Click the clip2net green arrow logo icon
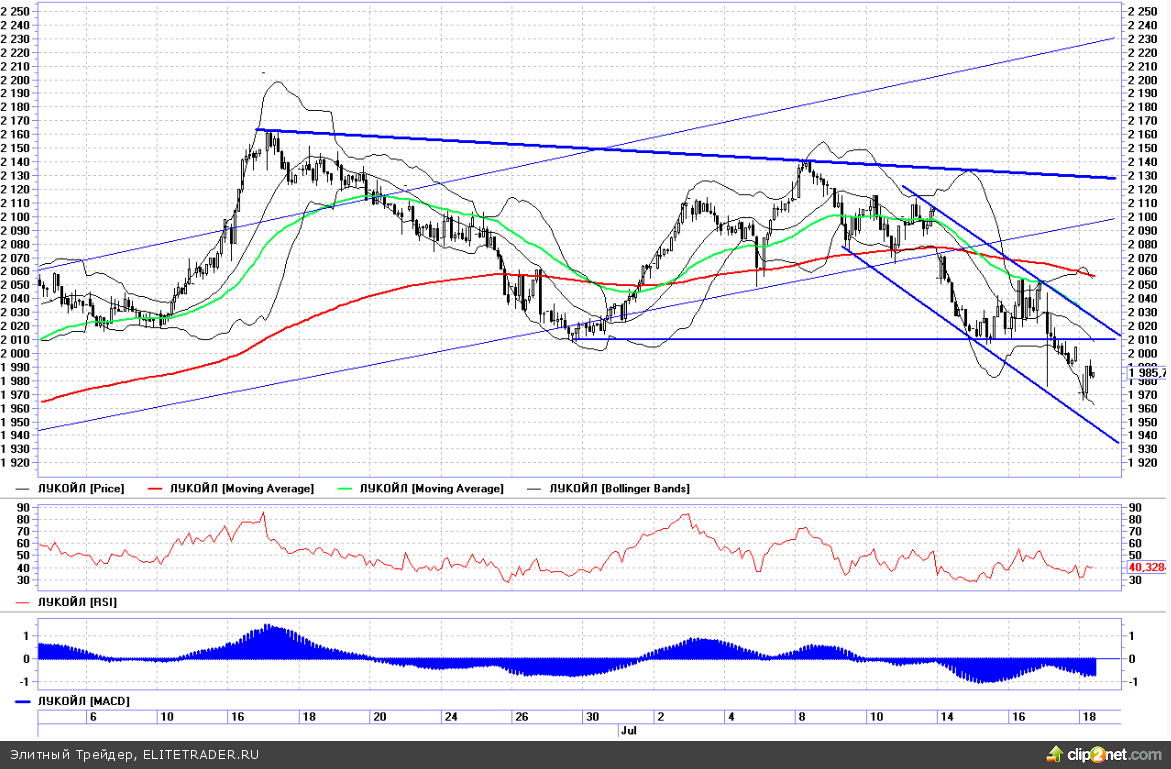Screen dimensions: 1171x769 point(1054,752)
